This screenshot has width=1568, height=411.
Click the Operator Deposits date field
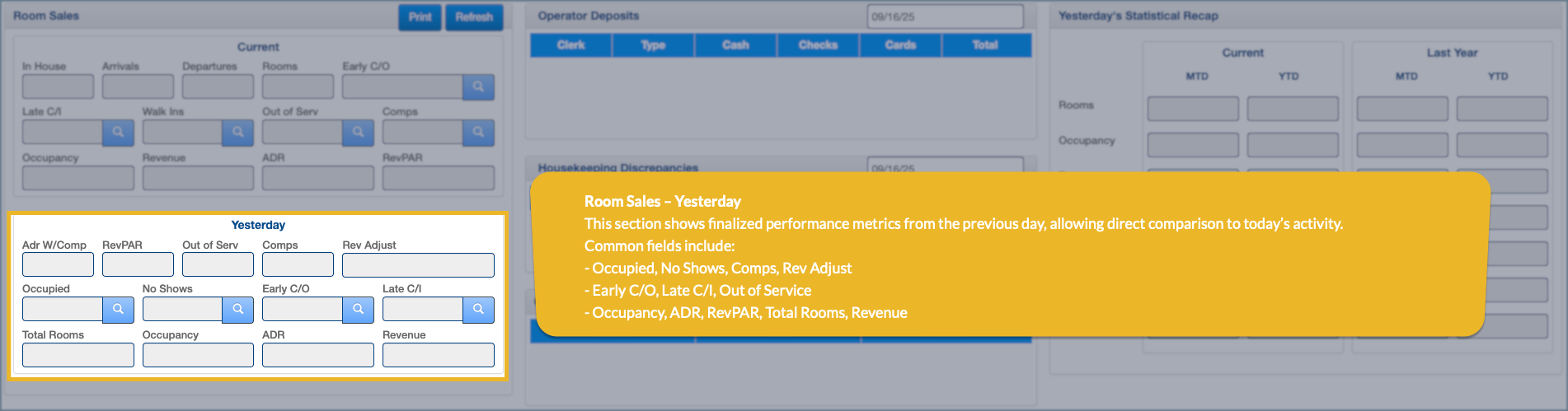pyautogui.click(x=945, y=16)
